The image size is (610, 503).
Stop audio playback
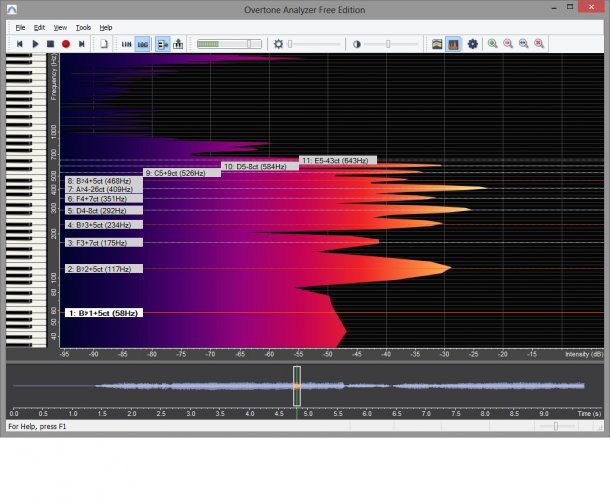(51, 44)
